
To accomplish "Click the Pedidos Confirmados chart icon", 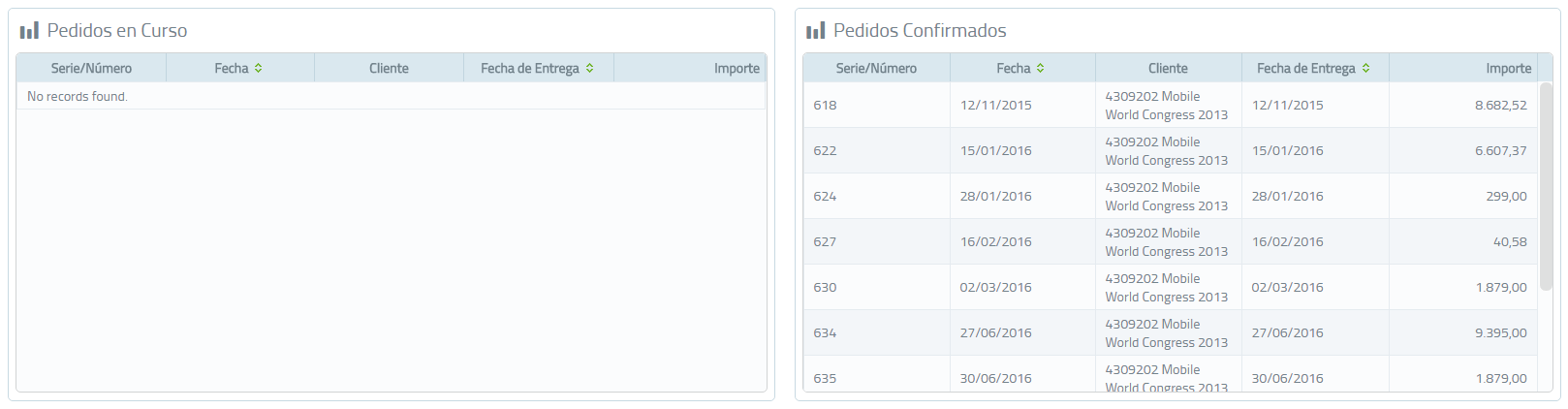I will 815,31.
